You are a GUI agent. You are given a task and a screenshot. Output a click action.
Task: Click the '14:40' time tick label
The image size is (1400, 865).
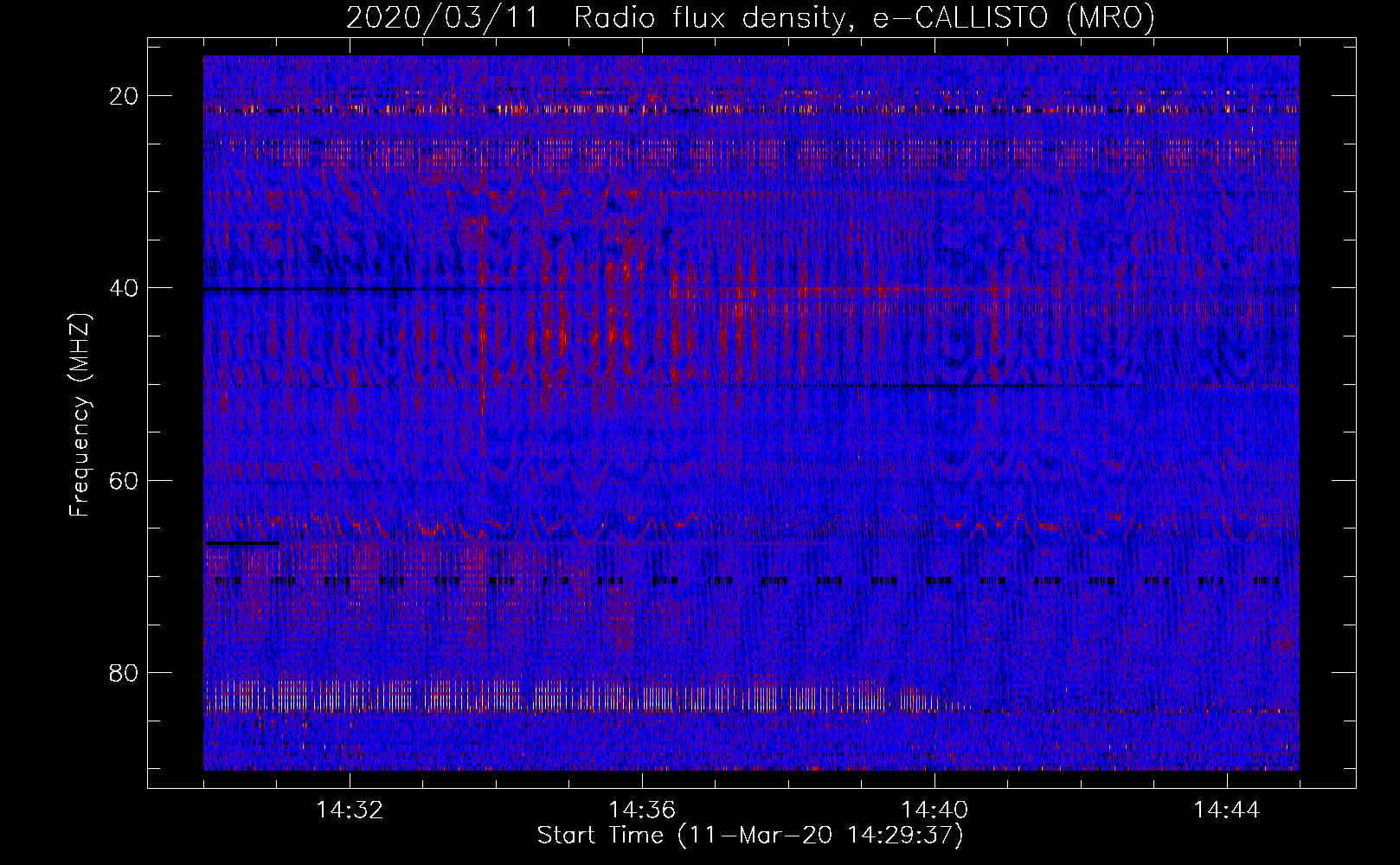point(934,811)
